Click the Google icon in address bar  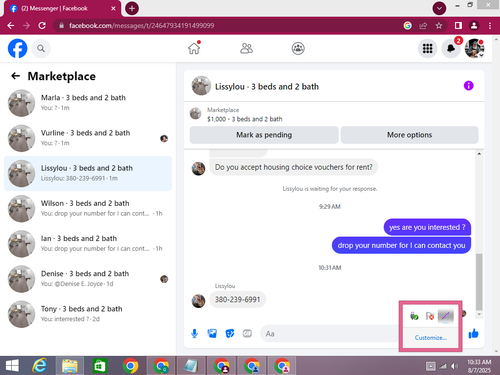point(407,26)
